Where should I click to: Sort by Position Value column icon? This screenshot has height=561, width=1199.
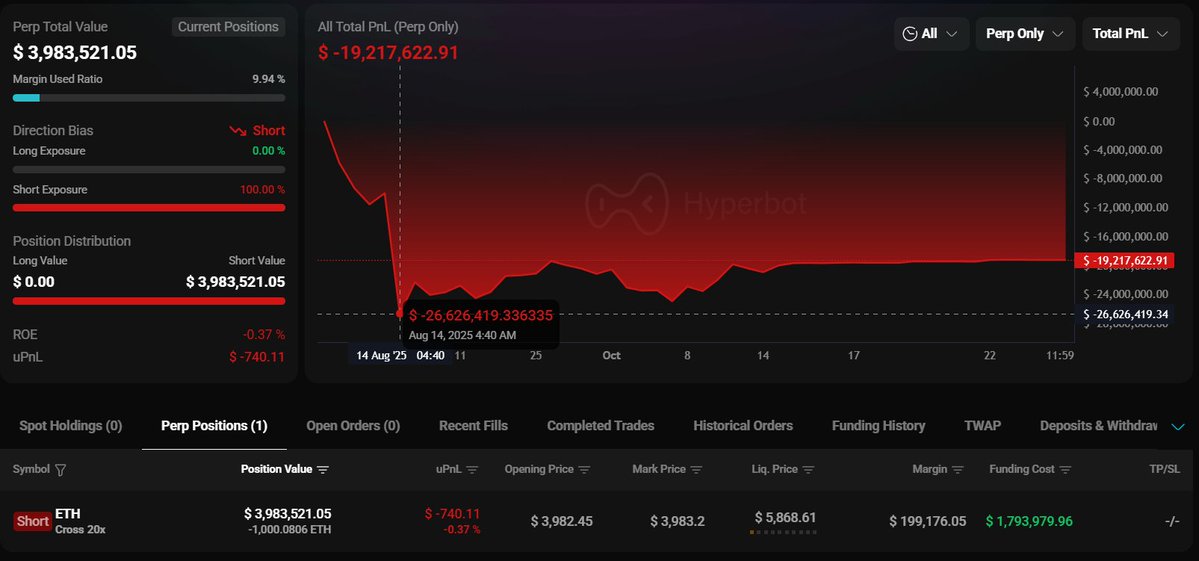[x=322, y=470]
